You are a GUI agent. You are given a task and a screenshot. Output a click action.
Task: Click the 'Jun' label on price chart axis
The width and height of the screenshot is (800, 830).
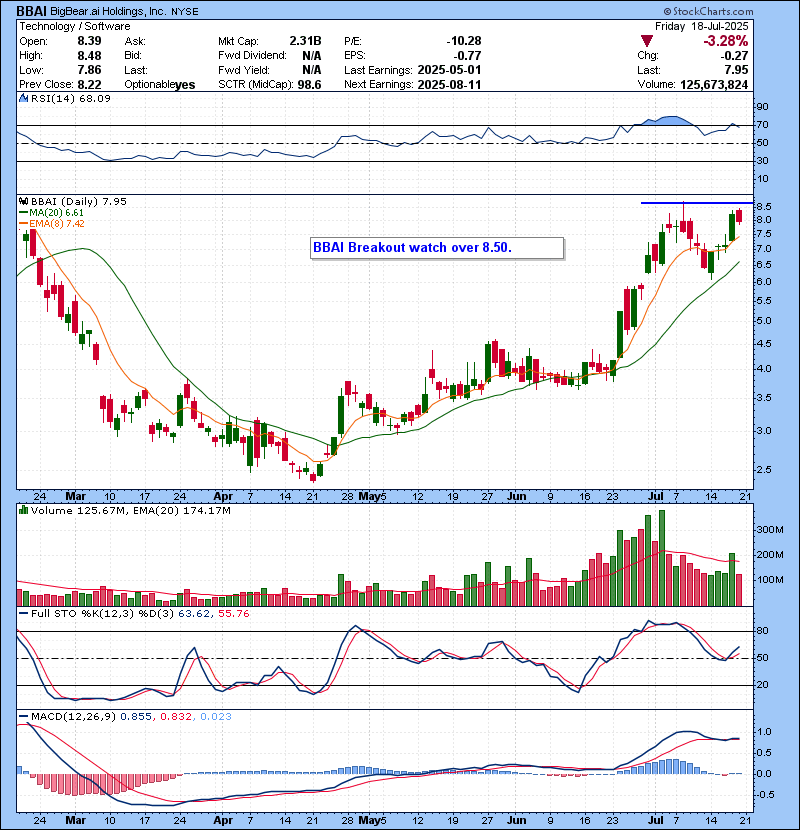(x=516, y=496)
